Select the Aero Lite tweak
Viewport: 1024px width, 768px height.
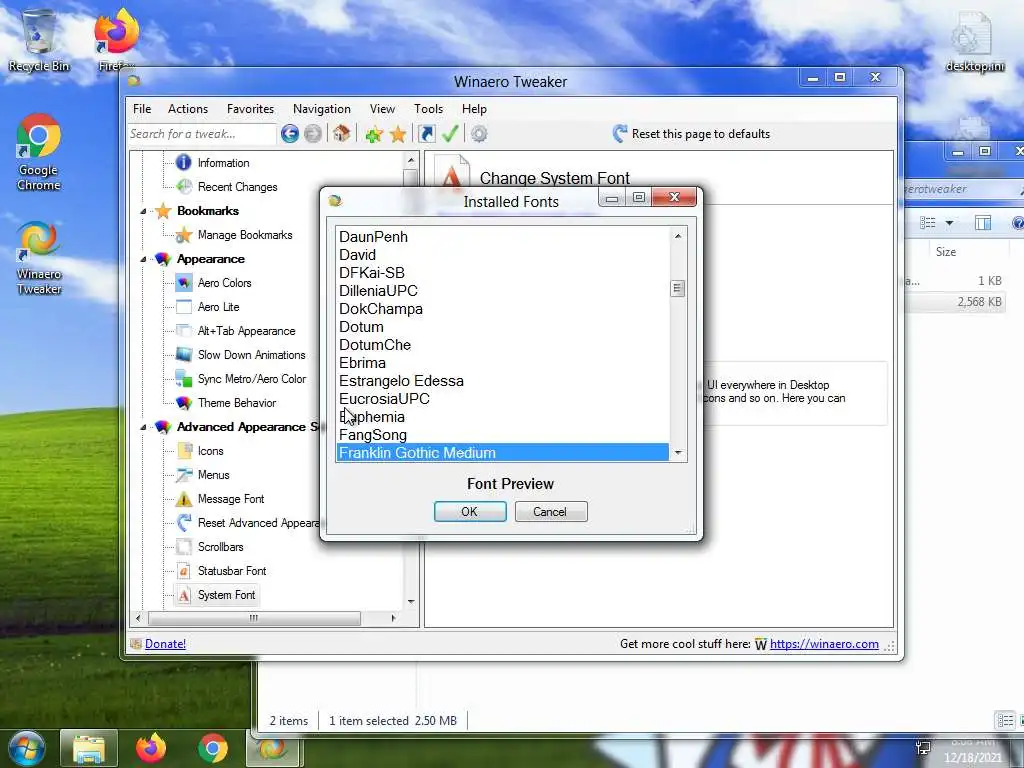pyautogui.click(x=218, y=307)
